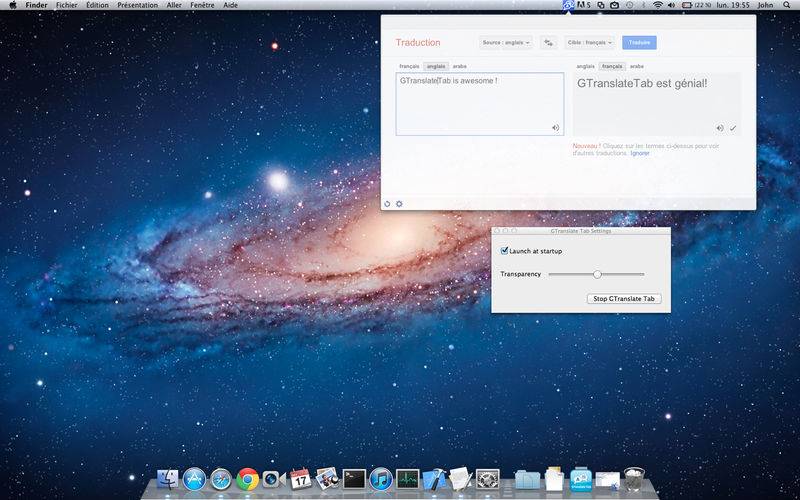Open iTunes from the Dock

pos(381,480)
